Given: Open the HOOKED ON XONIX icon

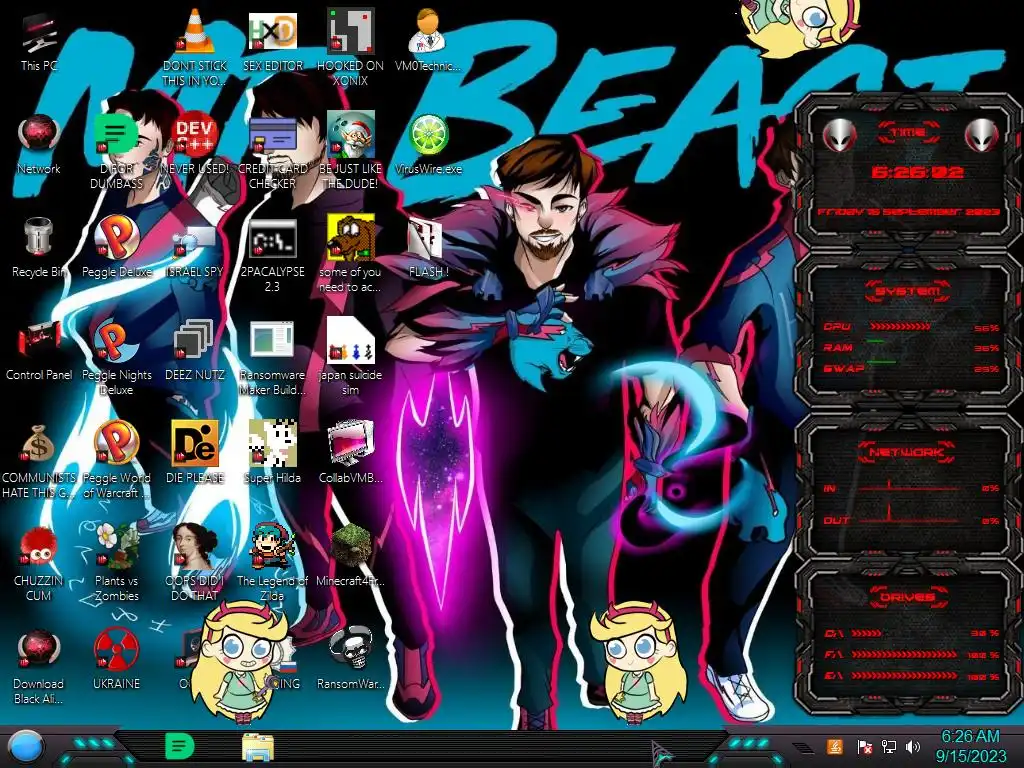Looking at the screenshot, I should click(351, 31).
